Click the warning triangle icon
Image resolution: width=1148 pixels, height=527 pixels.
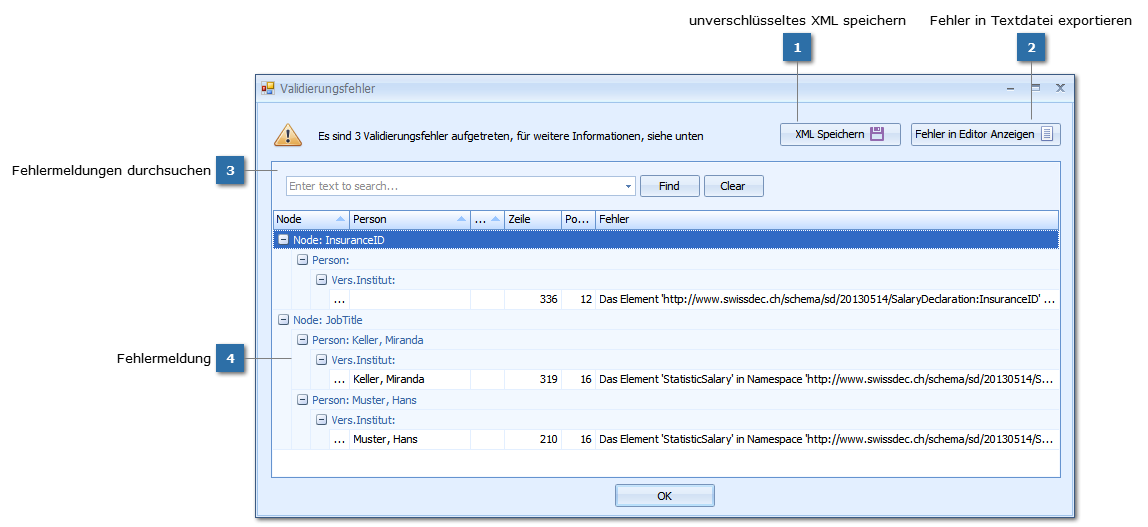pyautogui.click(x=288, y=135)
